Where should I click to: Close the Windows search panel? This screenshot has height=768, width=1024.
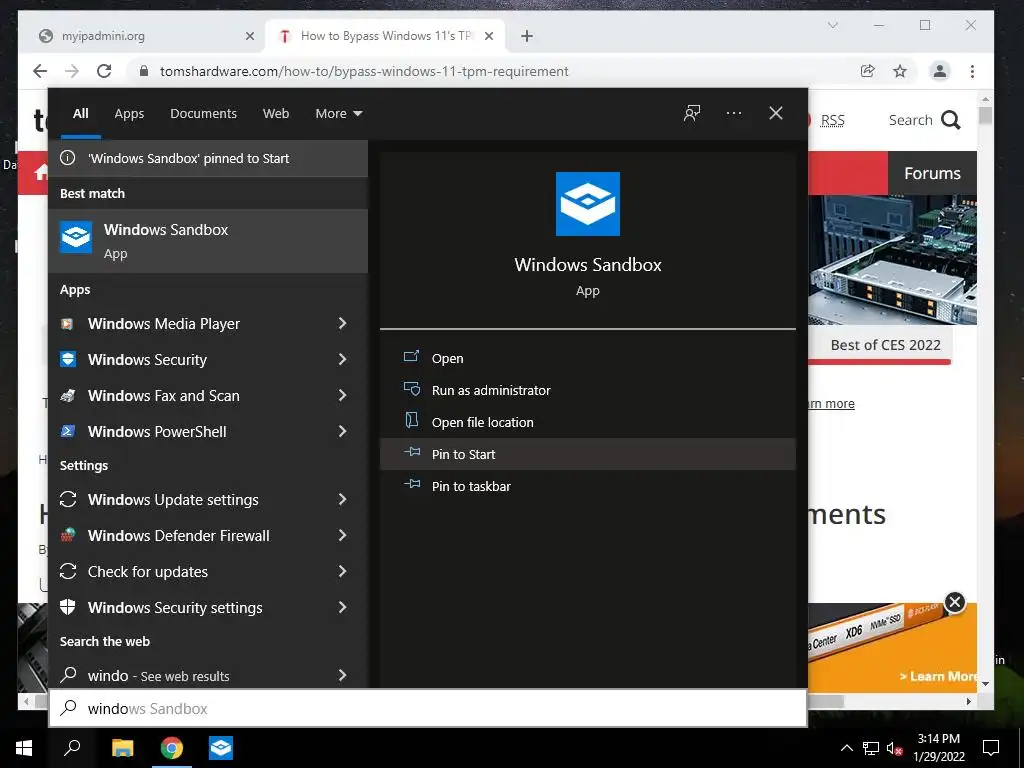click(x=775, y=113)
